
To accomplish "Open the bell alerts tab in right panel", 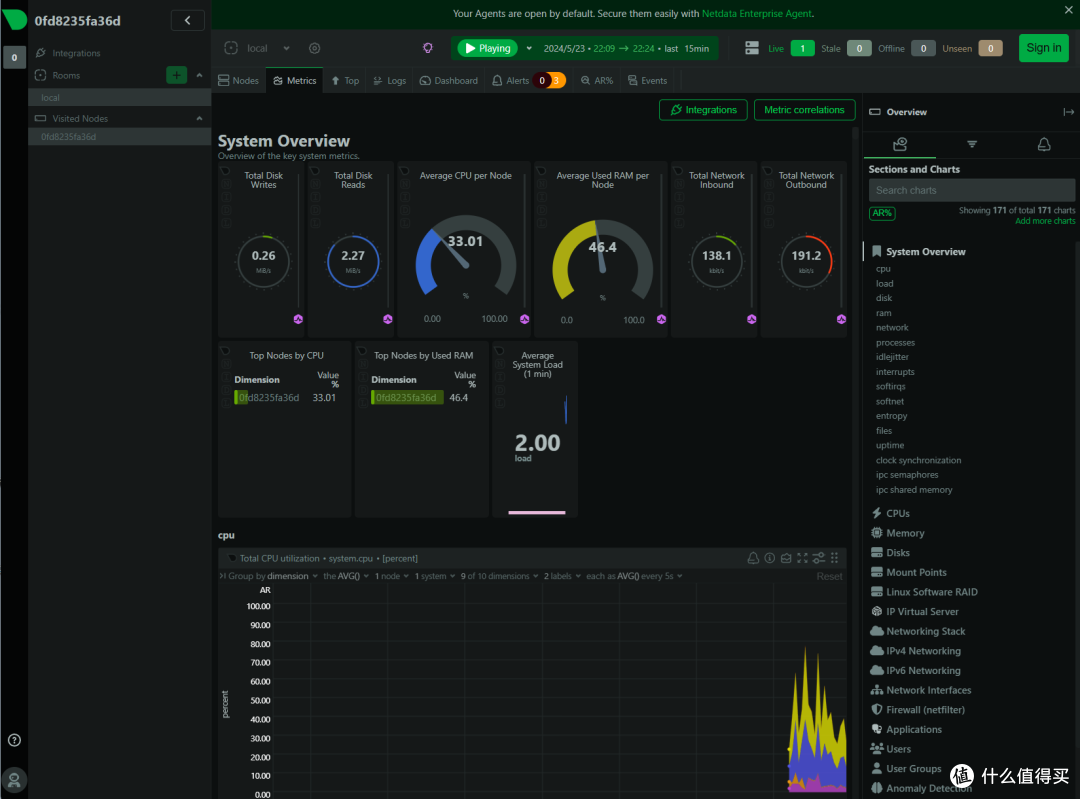I will 1043,144.
